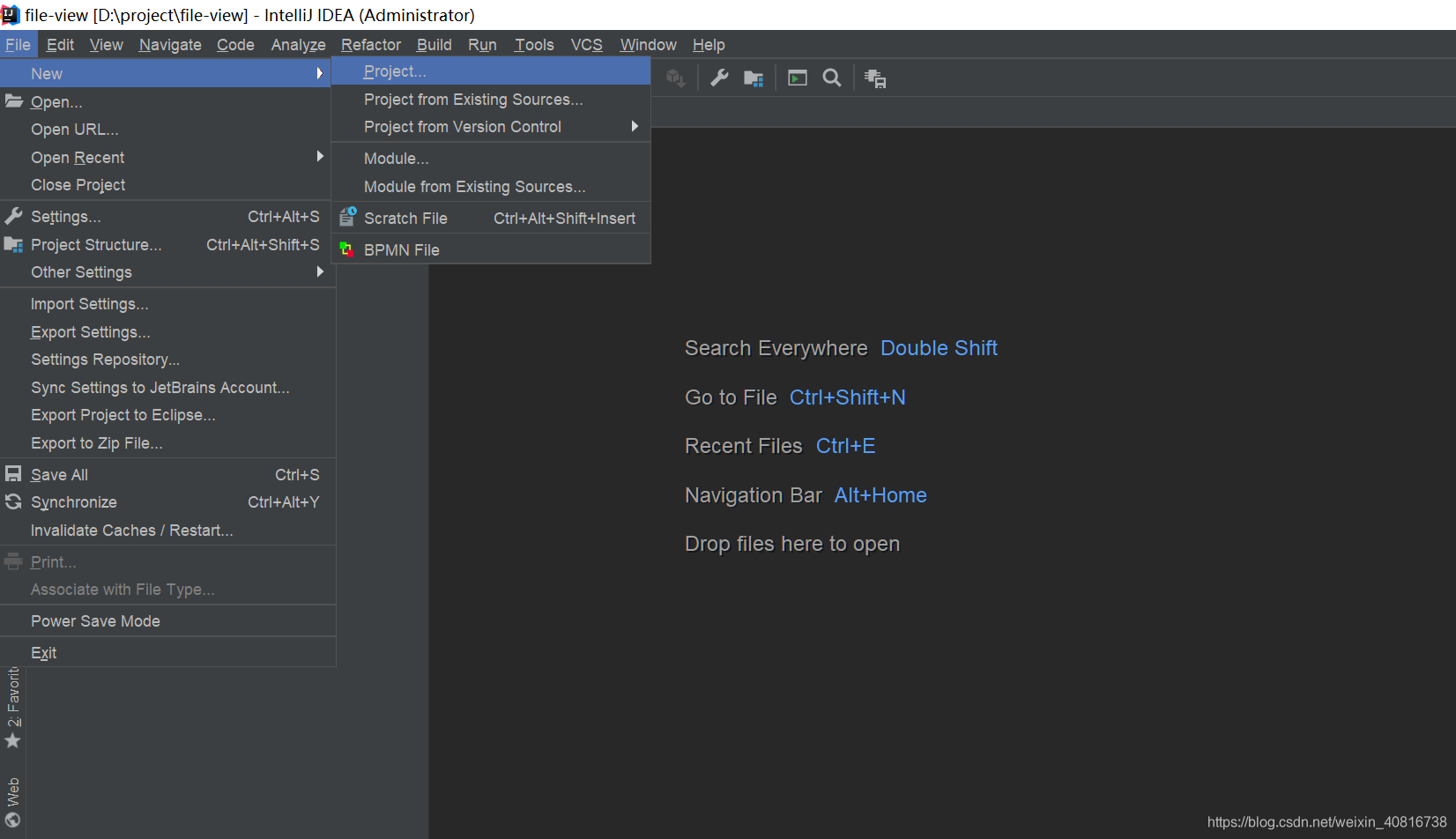This screenshot has height=839, width=1456.
Task: Open the Help menu
Action: click(709, 44)
